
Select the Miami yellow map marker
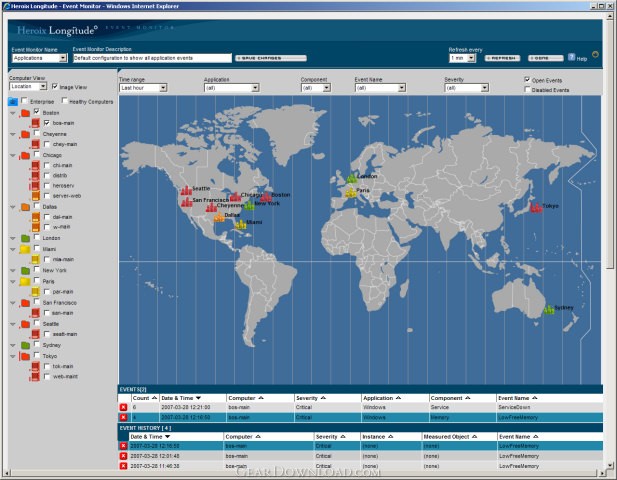coord(240,224)
